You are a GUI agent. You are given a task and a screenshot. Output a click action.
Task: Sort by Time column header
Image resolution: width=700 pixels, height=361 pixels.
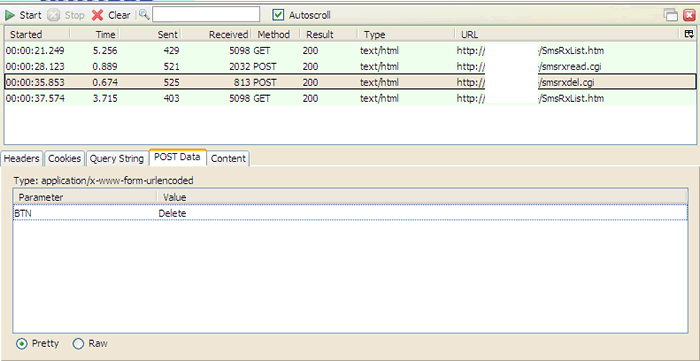[x=95, y=34]
